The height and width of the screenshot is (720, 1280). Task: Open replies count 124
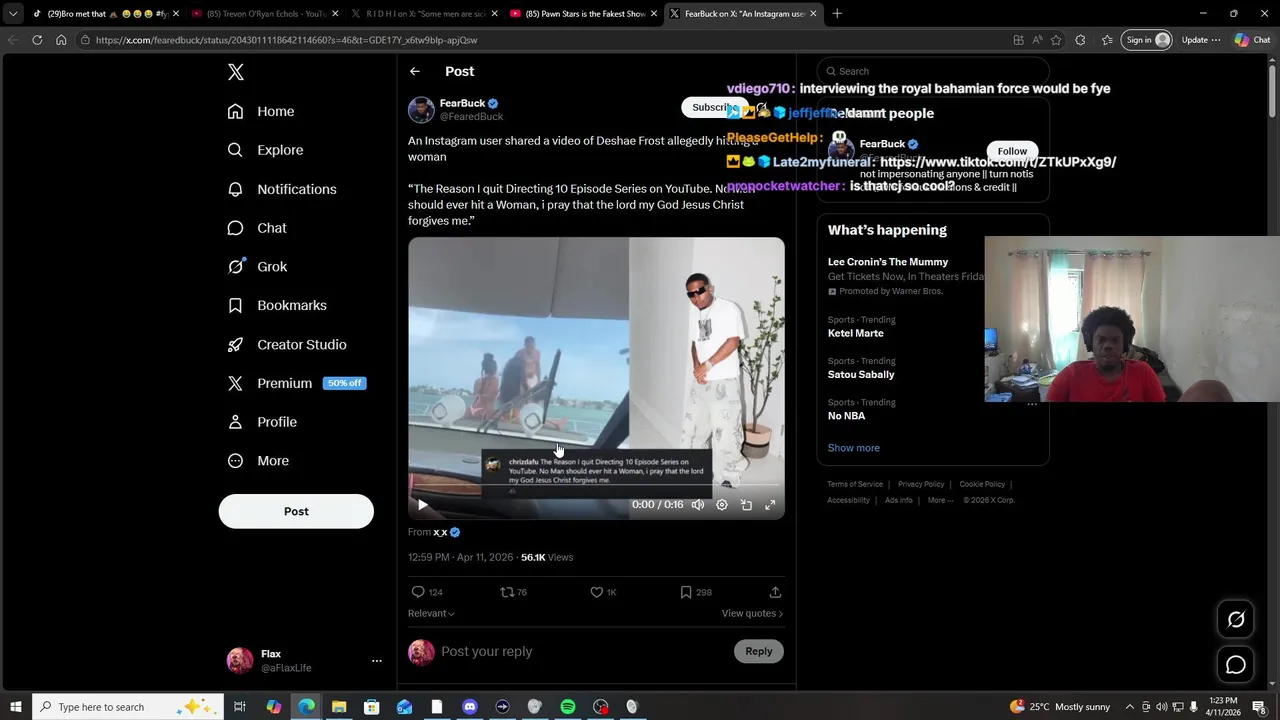(427, 592)
